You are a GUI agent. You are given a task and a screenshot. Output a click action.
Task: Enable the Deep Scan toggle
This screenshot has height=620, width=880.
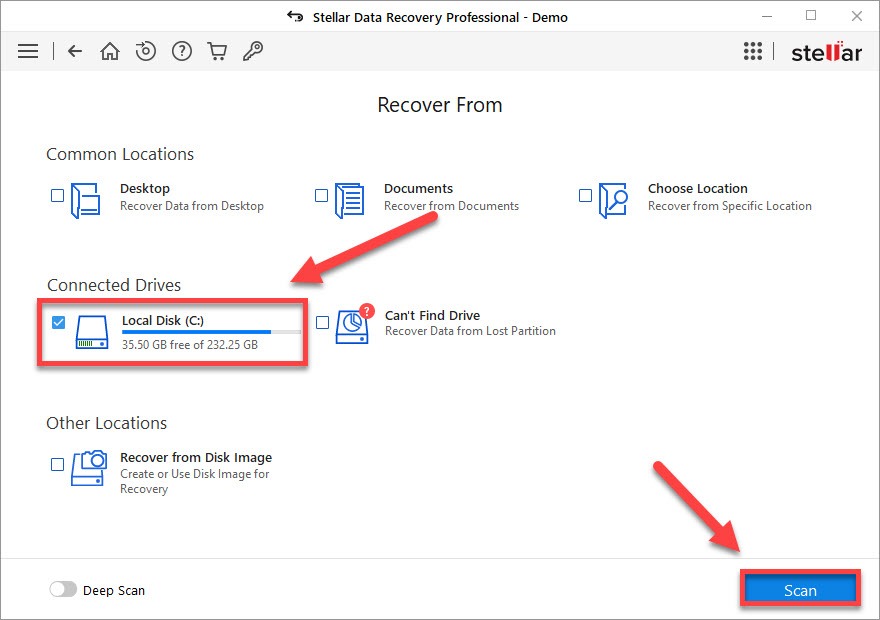pyautogui.click(x=63, y=589)
